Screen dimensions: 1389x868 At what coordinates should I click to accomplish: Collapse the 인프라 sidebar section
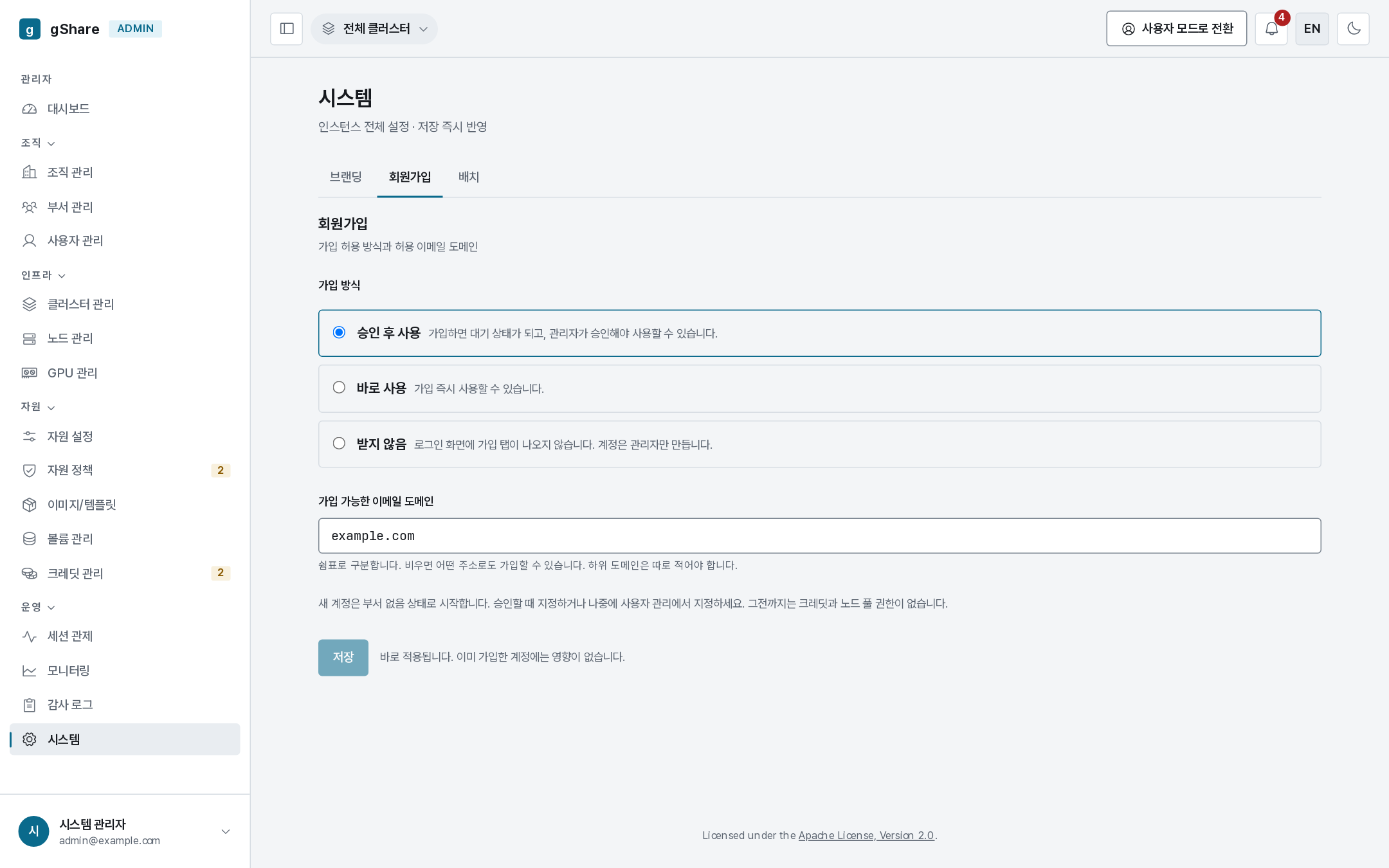click(x=43, y=275)
